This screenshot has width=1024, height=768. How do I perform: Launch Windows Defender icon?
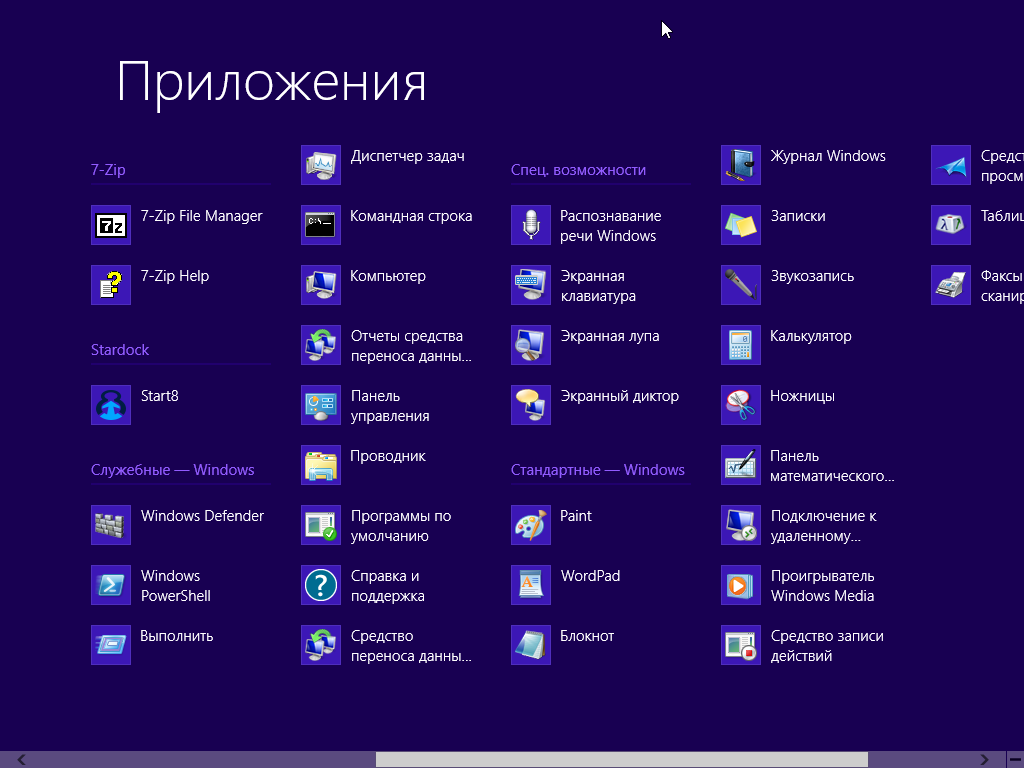coord(111,526)
